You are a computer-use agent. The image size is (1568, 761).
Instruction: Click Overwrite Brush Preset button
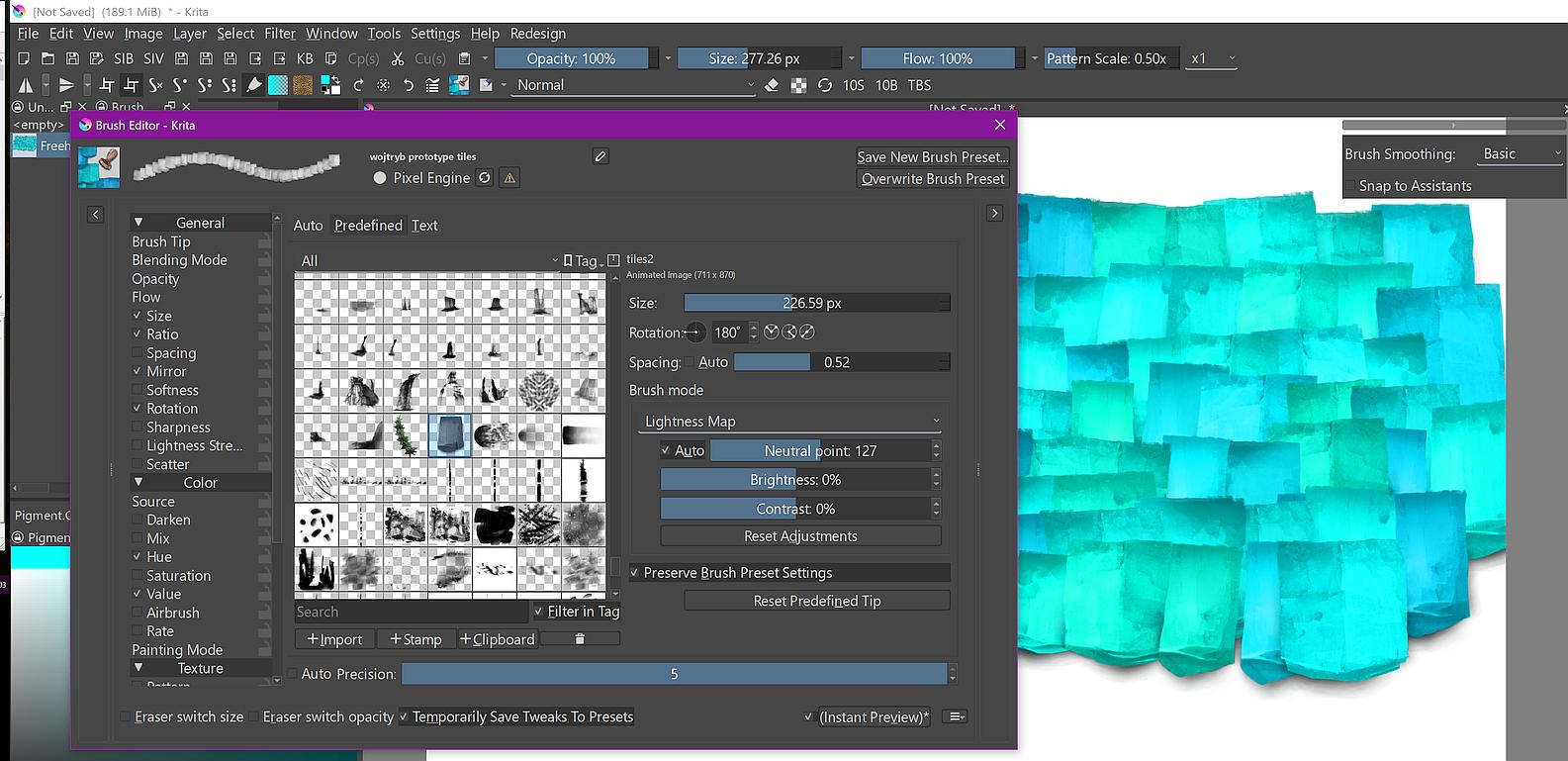[x=932, y=179]
